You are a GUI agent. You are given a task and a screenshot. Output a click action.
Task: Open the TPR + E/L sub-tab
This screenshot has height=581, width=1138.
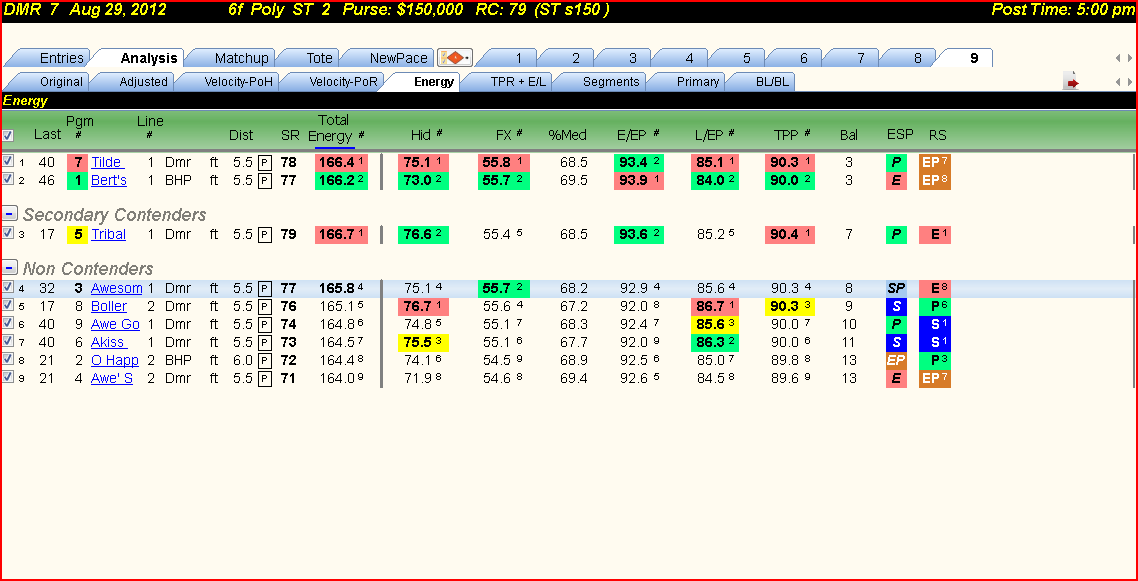click(x=520, y=82)
